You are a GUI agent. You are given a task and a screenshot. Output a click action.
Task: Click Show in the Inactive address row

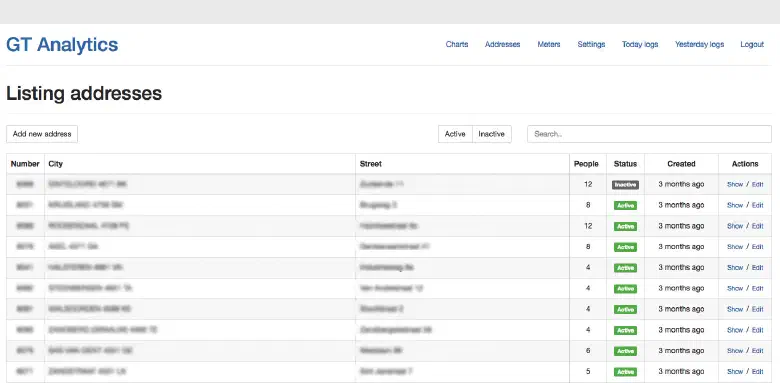pos(735,185)
